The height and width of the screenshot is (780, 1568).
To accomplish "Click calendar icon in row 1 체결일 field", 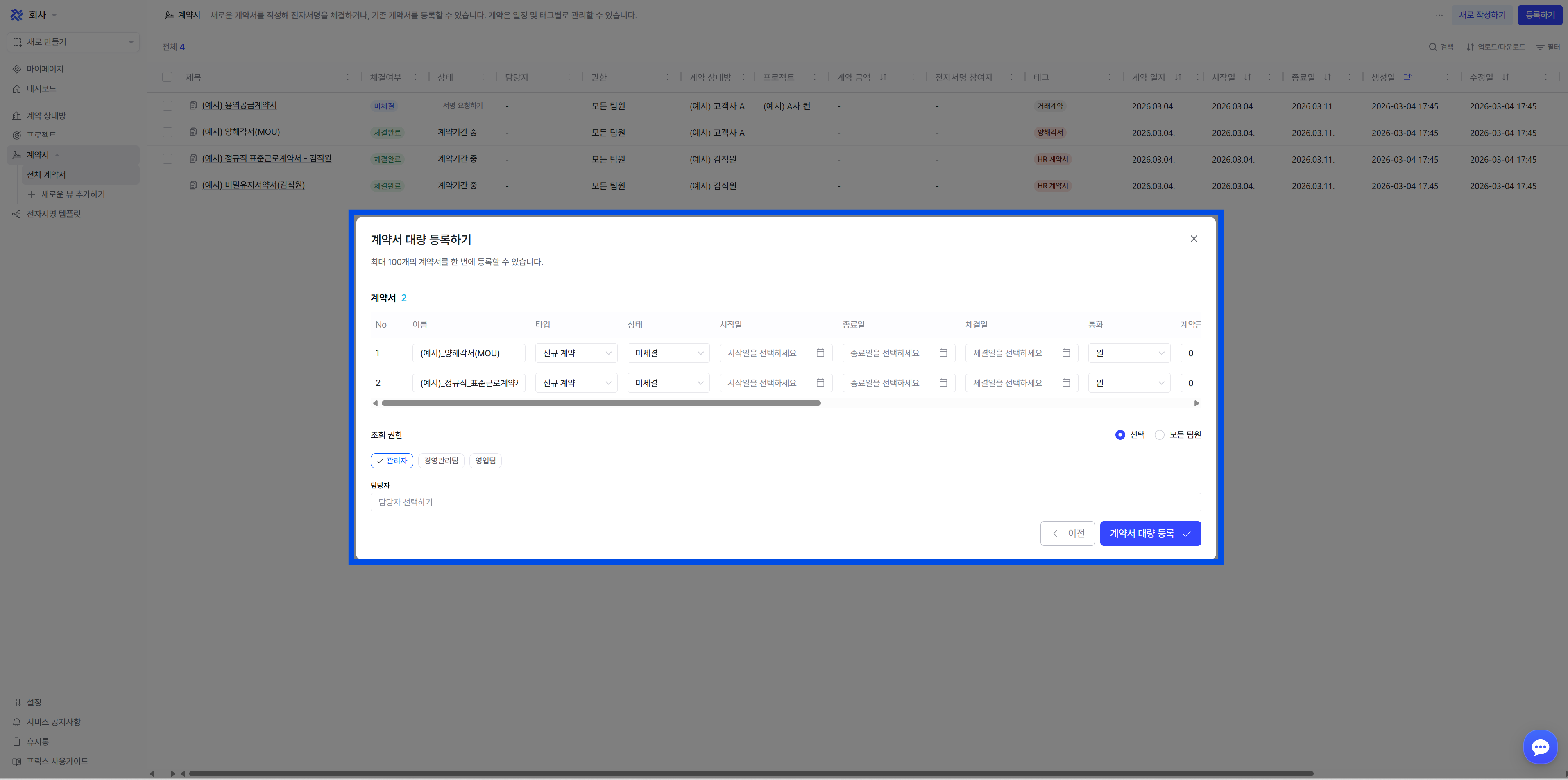I will (1066, 353).
